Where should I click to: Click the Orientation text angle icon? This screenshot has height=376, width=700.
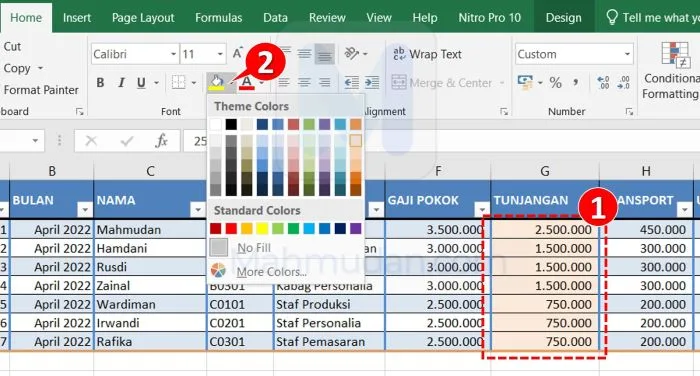coord(352,54)
